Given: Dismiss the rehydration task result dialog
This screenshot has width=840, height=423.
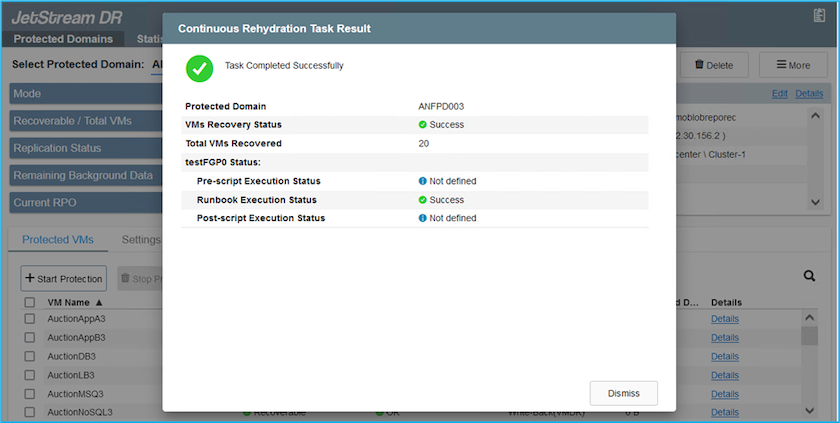Looking at the screenshot, I should [624, 393].
